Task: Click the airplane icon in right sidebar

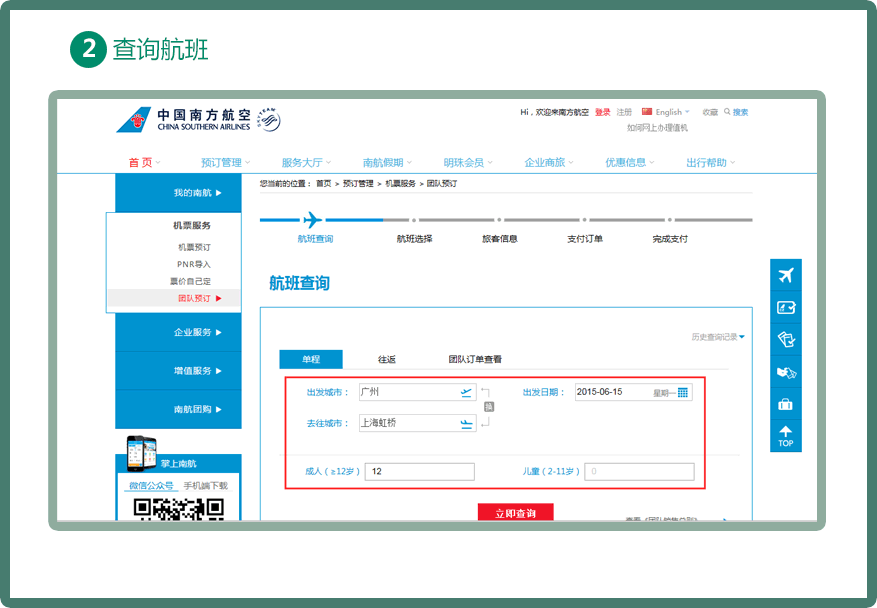Action: [785, 276]
